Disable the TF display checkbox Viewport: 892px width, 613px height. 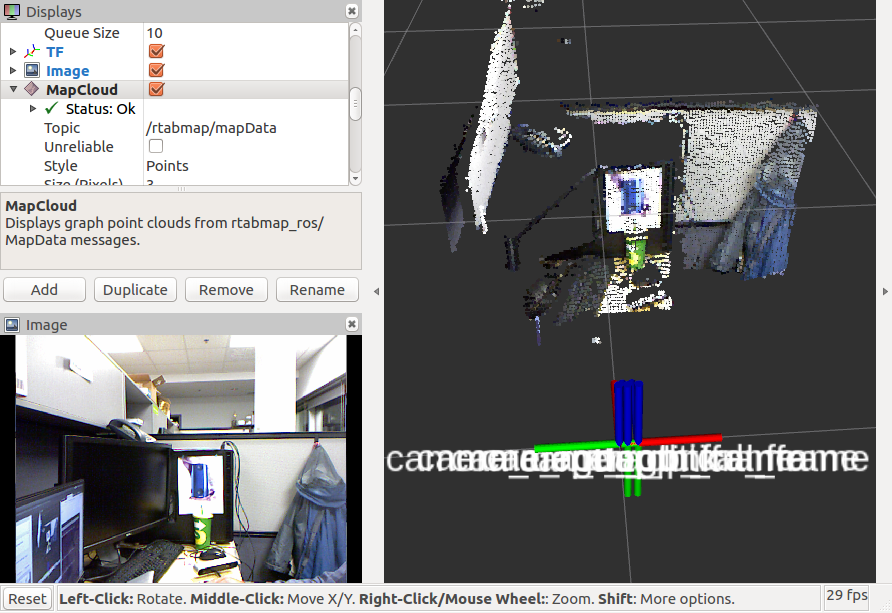pyautogui.click(x=156, y=52)
